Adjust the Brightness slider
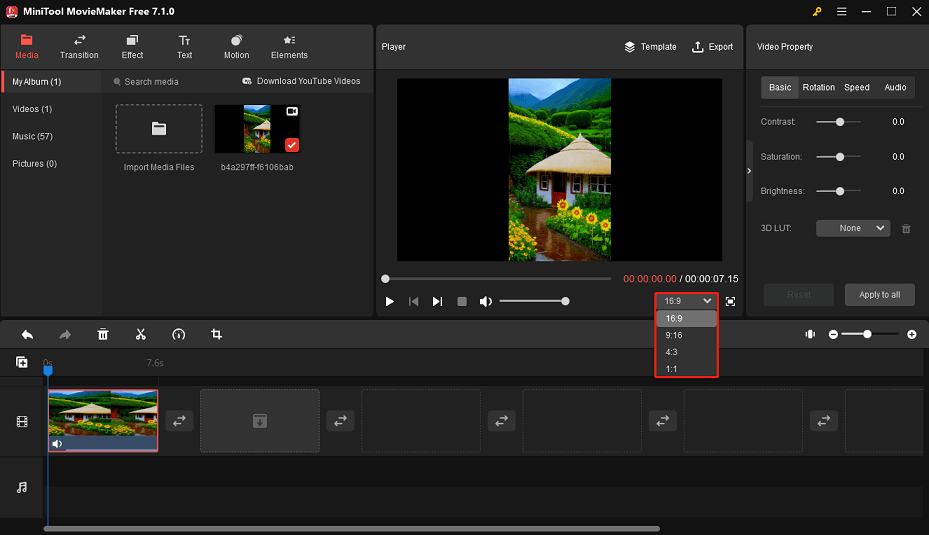Screen dimensions: 929x535 [x=840, y=191]
